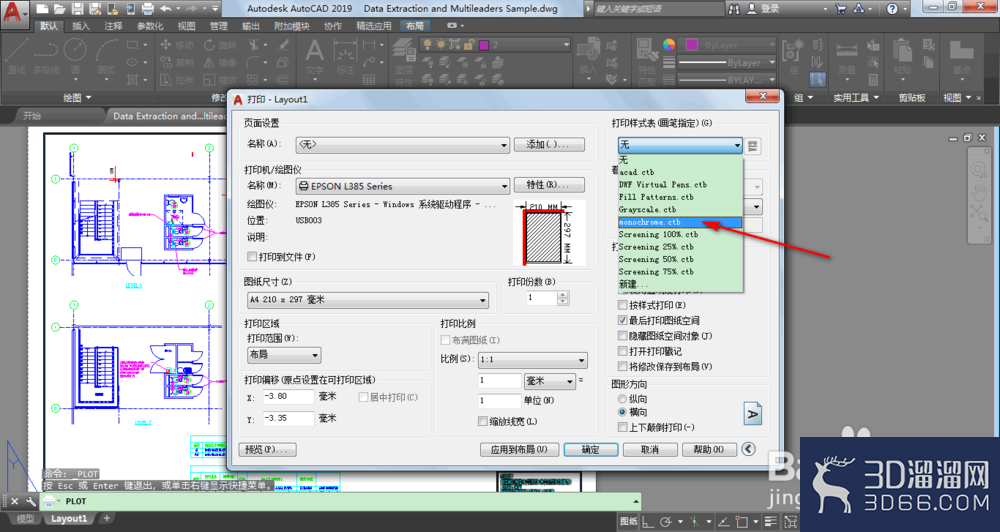
Task: Open the plot area range (布局) dropdown
Action: pyautogui.click(x=284, y=355)
